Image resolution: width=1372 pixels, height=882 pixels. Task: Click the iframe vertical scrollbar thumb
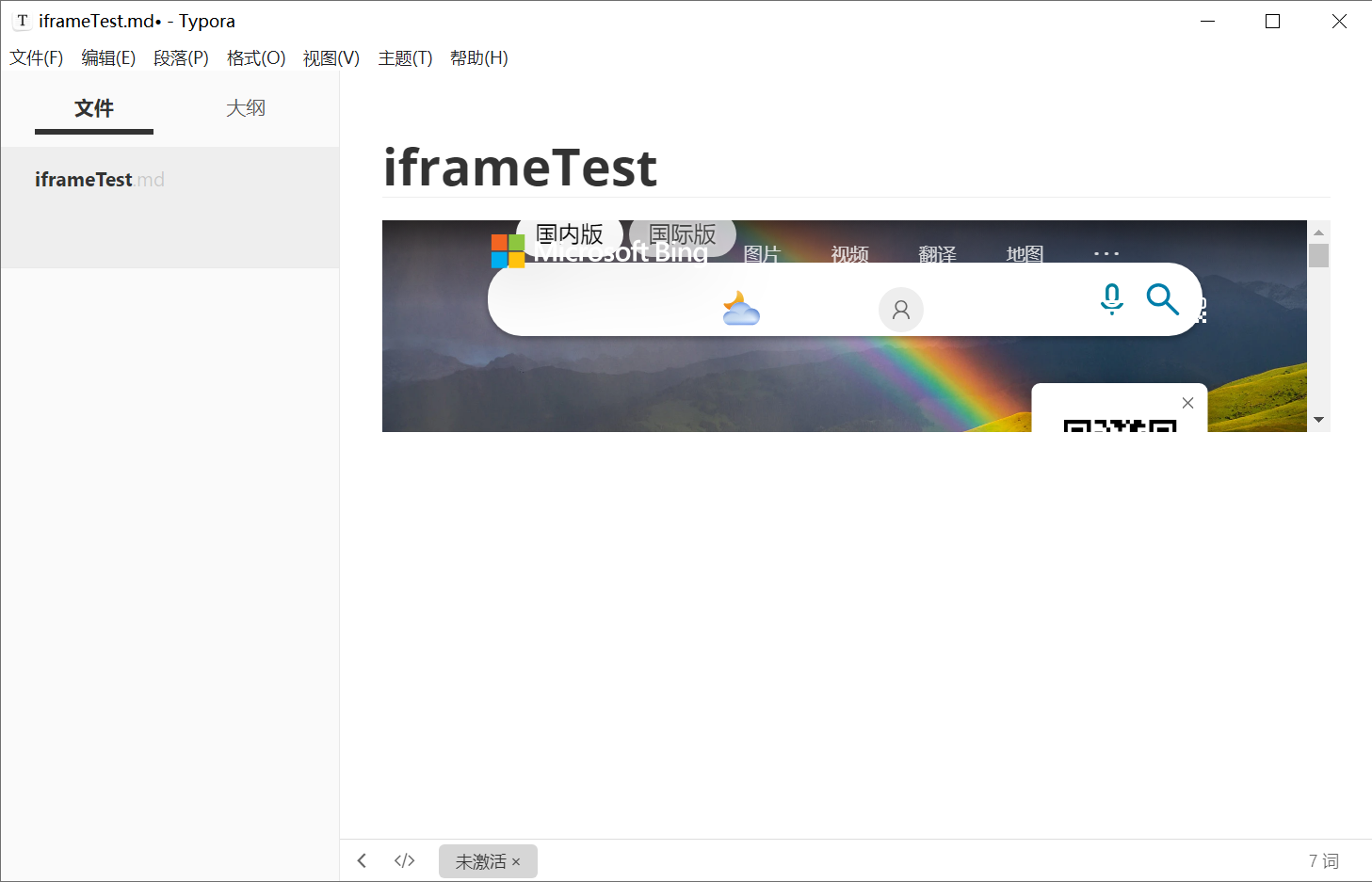1318,255
